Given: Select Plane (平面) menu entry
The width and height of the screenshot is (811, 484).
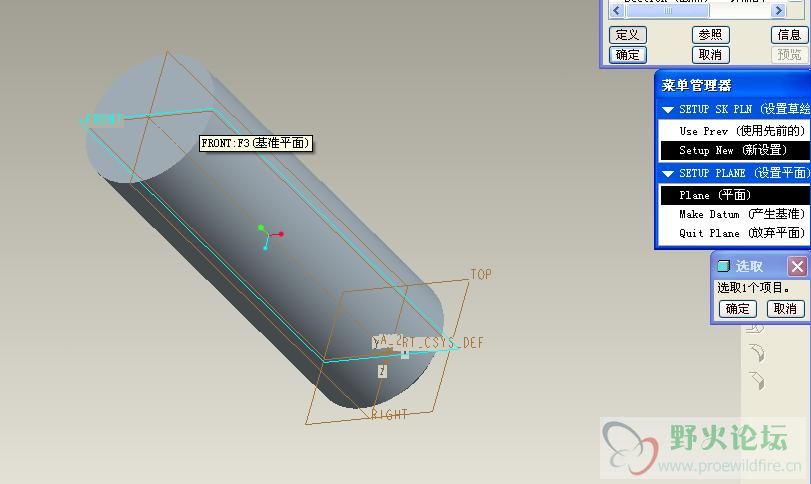Looking at the screenshot, I should click(734, 195).
